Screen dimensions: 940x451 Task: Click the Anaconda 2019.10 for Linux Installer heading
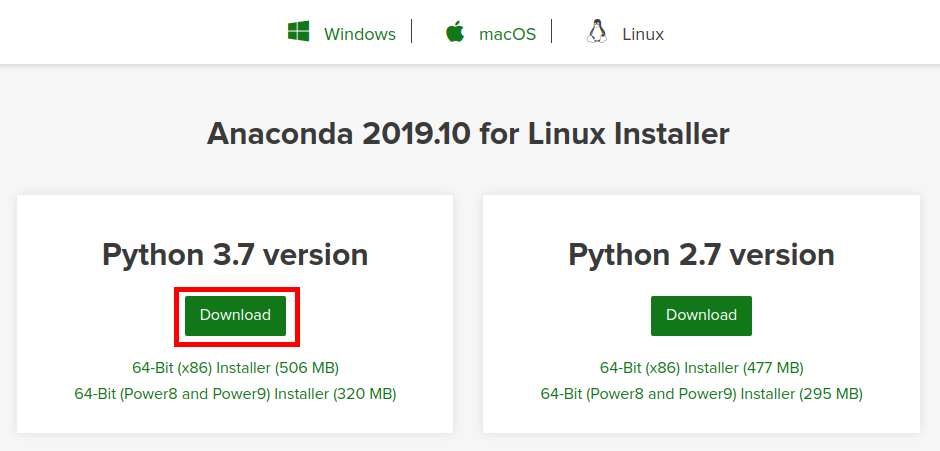pos(468,134)
